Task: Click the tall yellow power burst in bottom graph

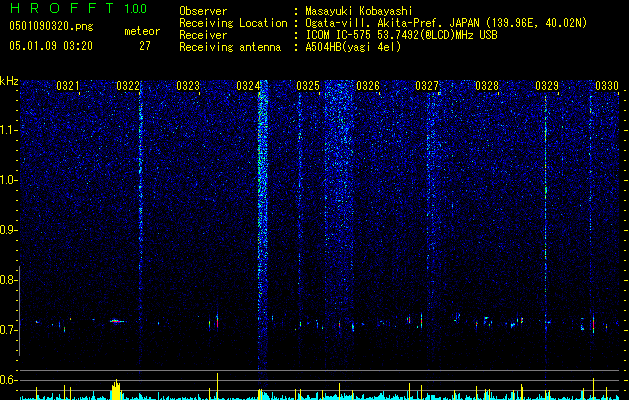Action: pyautogui.click(x=116, y=391)
